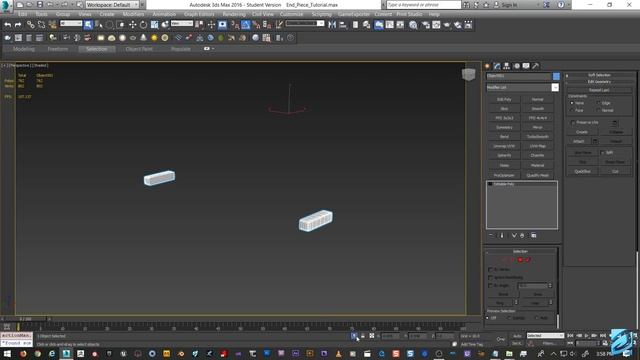Activate the Select Object tool
Image resolution: width=640 pixels, height=360 pixels.
88,25
